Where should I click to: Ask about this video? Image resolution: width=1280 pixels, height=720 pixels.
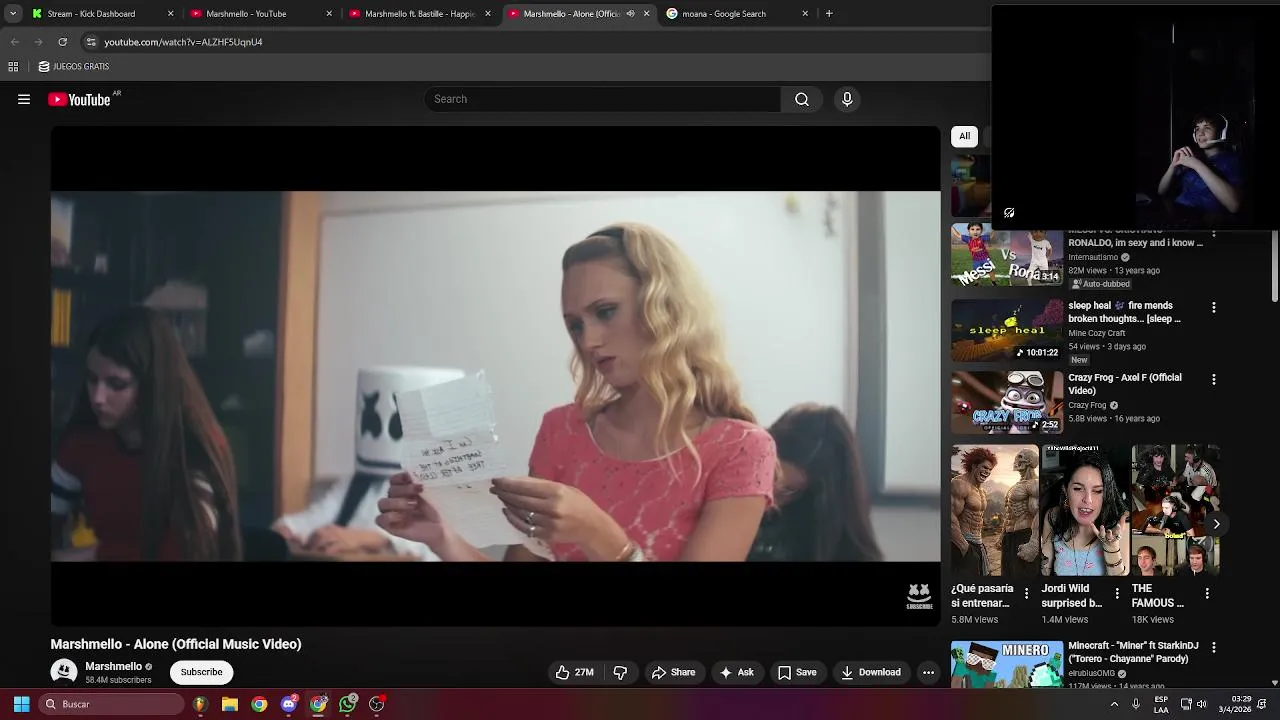[x=736, y=672]
